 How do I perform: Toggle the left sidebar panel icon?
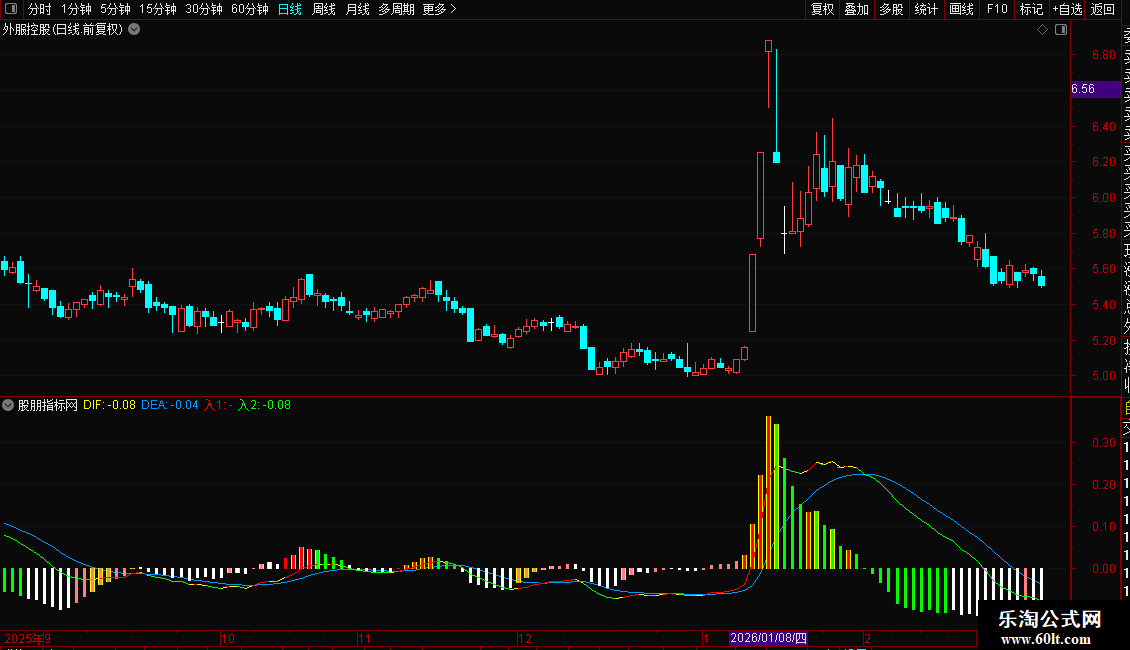point(11,9)
